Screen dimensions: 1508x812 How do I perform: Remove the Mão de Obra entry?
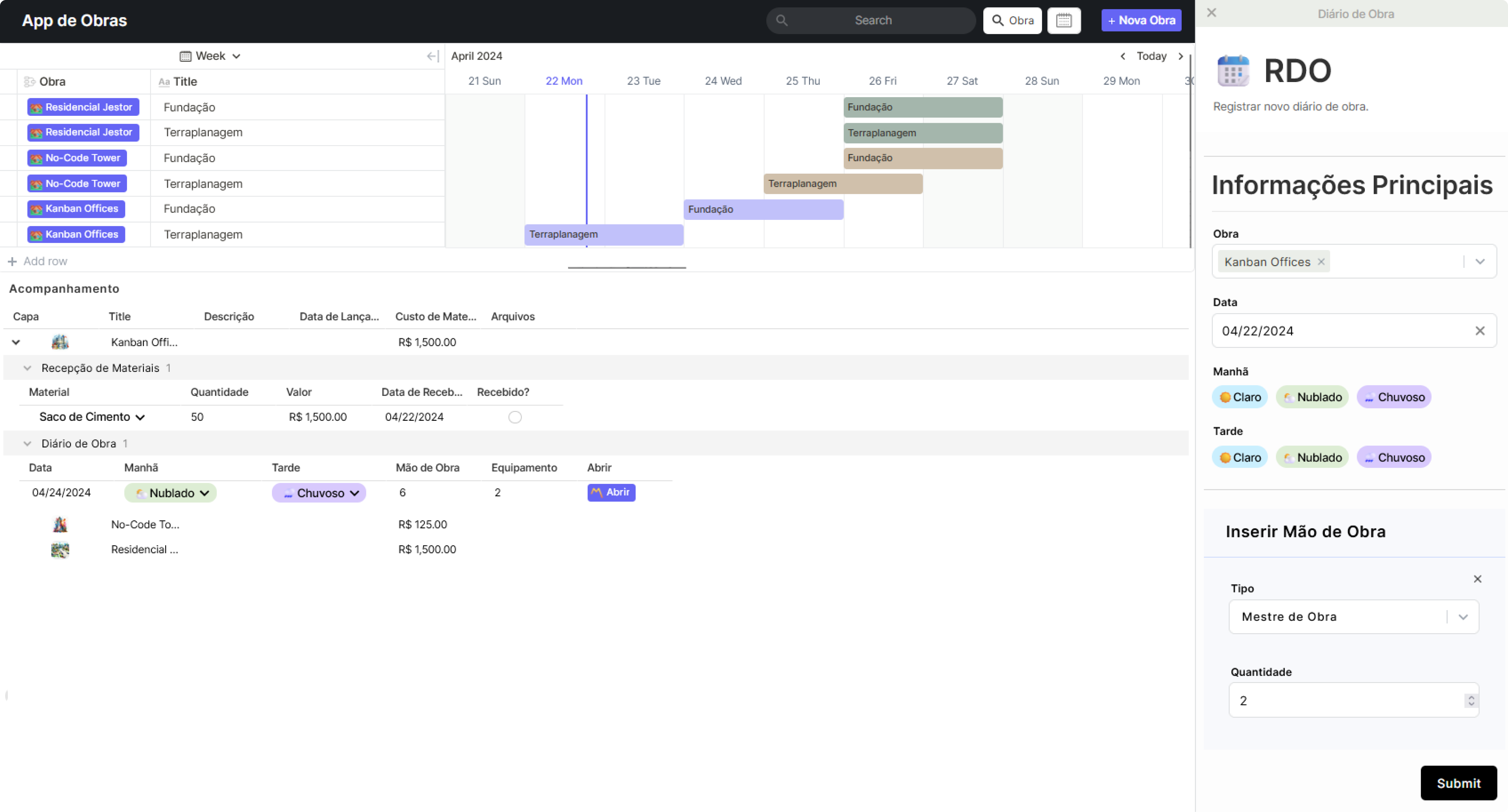pyautogui.click(x=1477, y=579)
